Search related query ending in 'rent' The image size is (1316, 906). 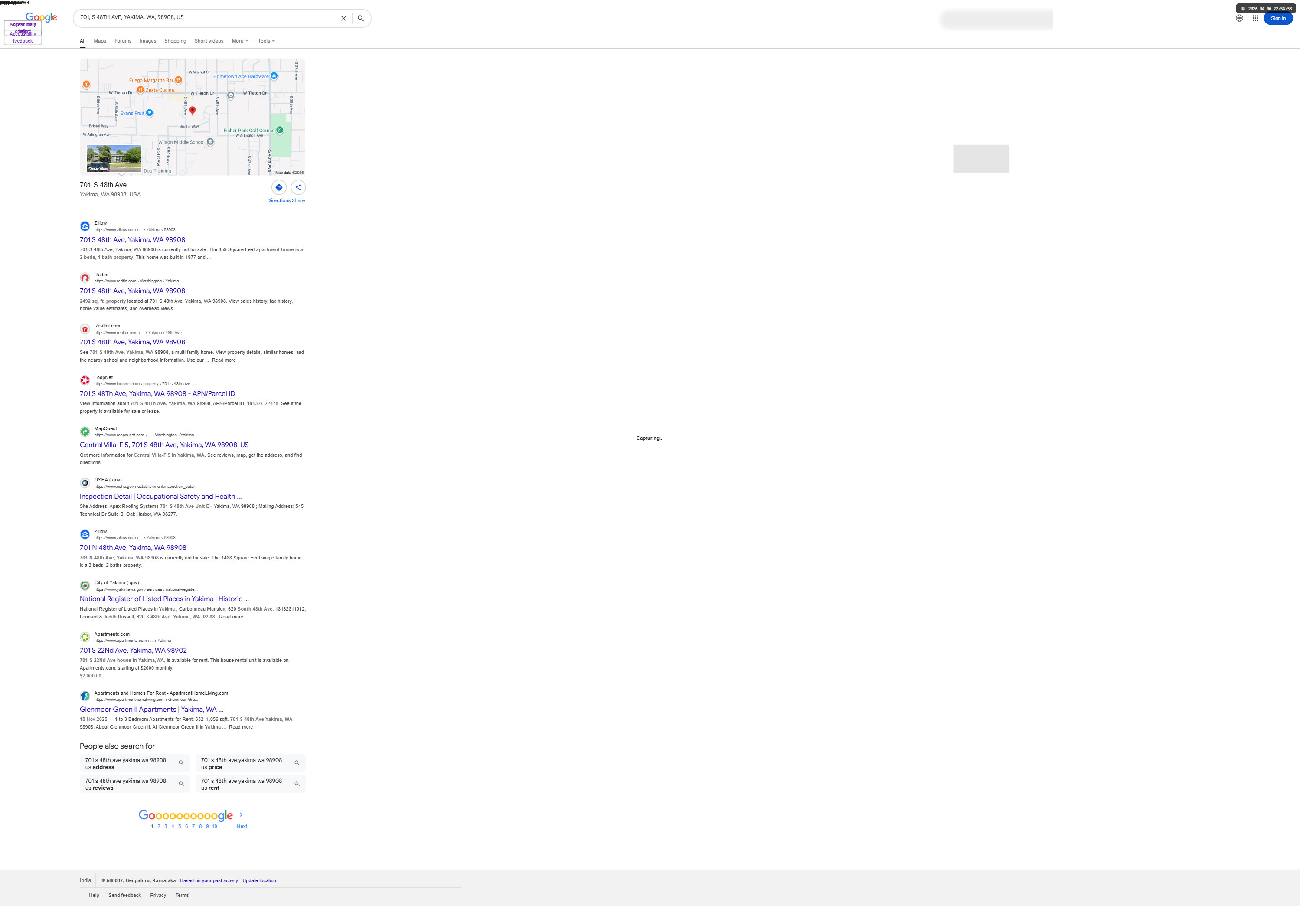click(x=250, y=785)
